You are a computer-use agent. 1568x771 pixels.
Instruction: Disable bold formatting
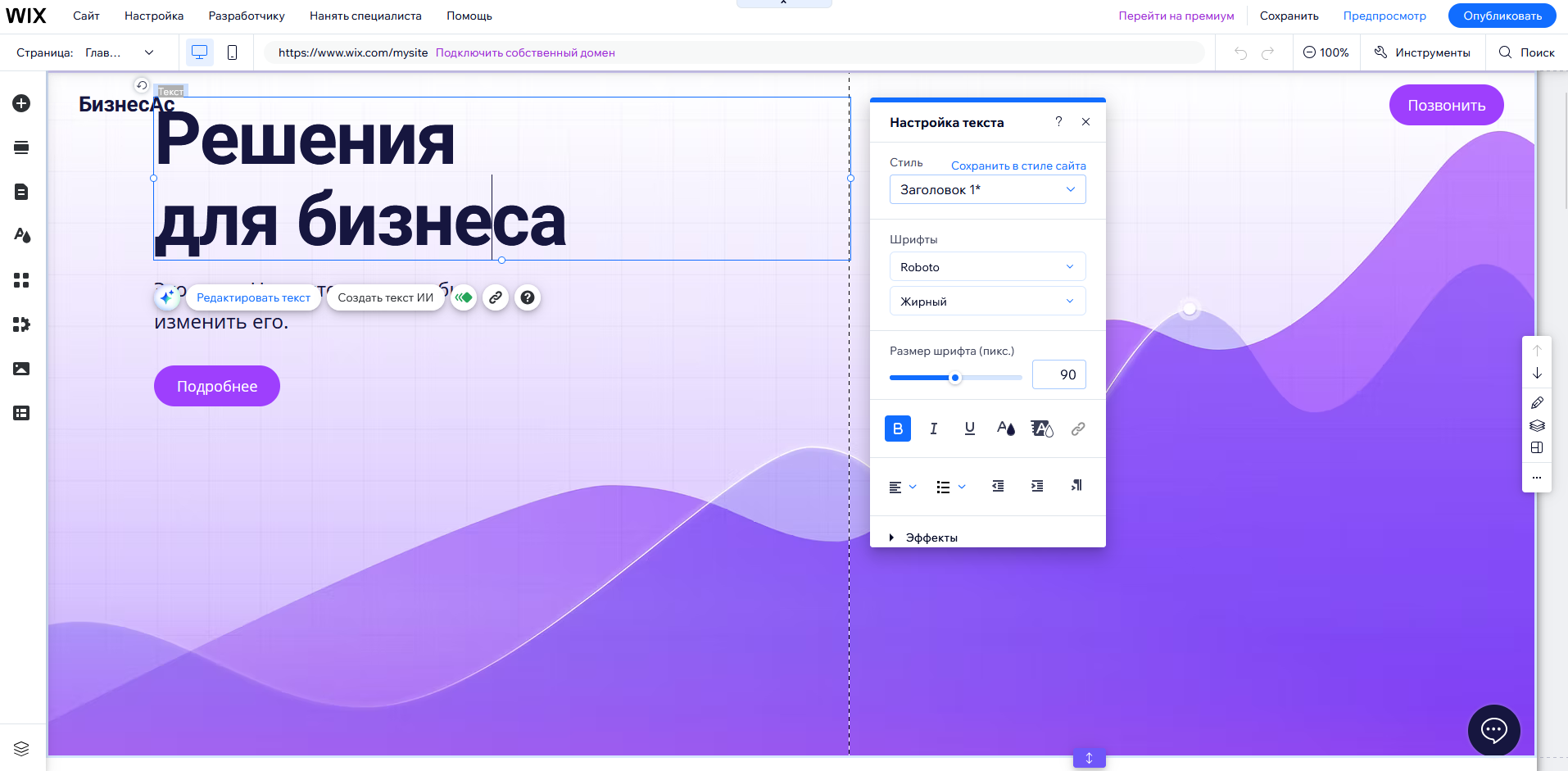click(x=897, y=429)
